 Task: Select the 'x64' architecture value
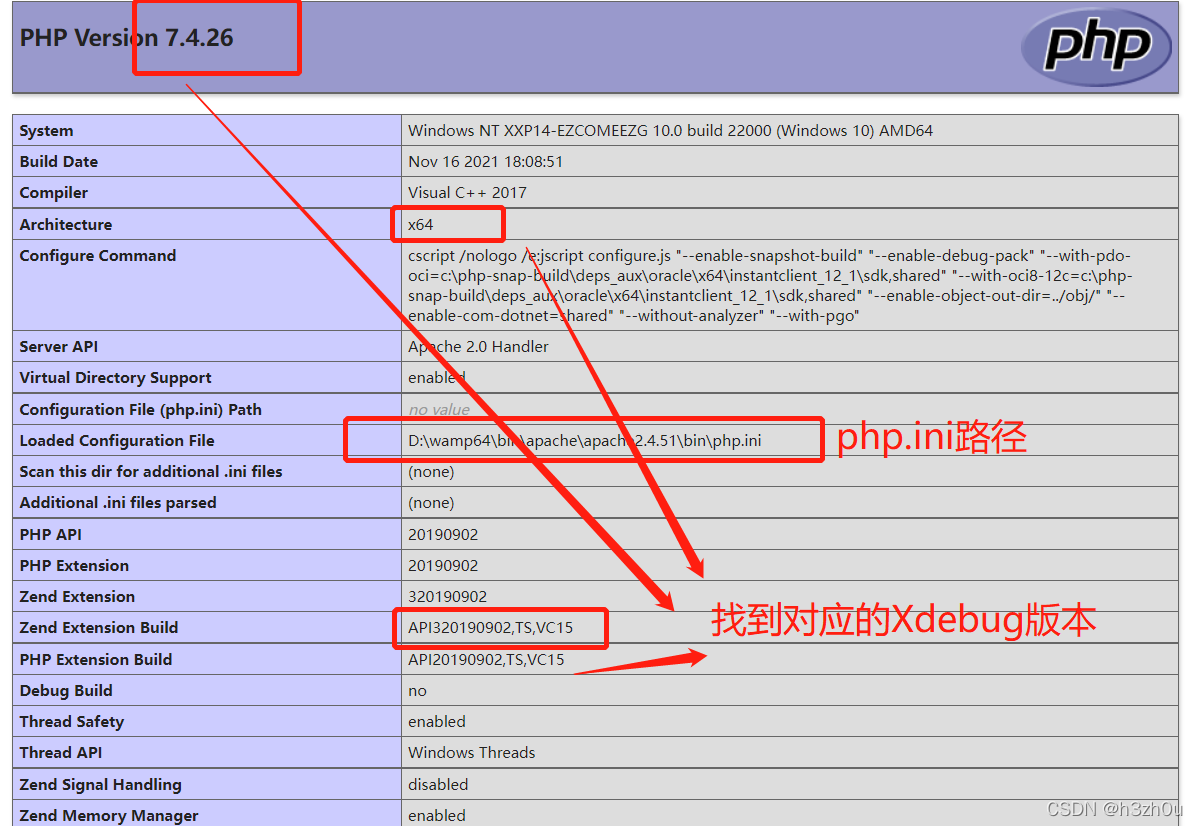(x=420, y=225)
